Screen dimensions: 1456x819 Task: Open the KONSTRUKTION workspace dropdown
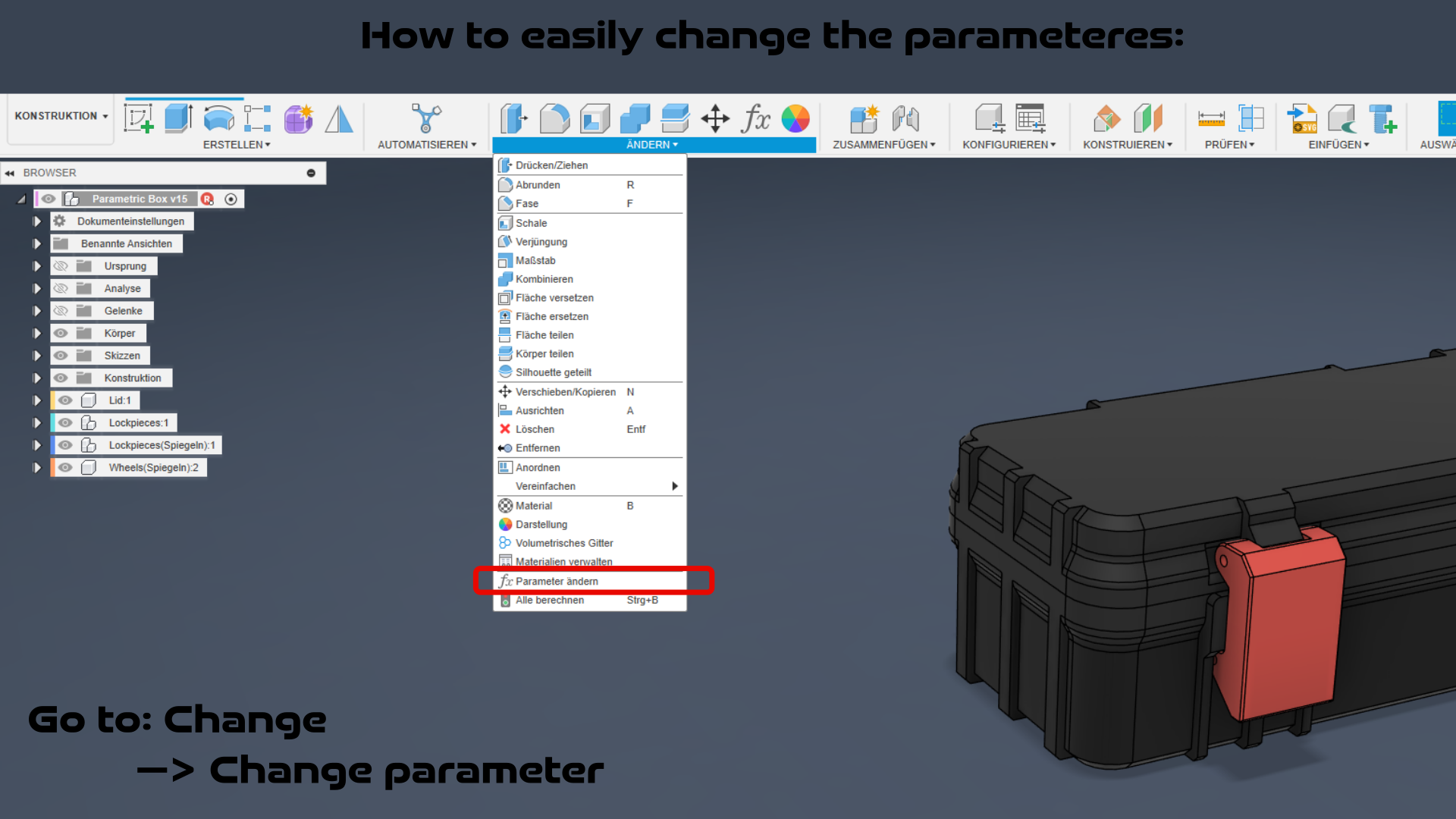point(61,116)
